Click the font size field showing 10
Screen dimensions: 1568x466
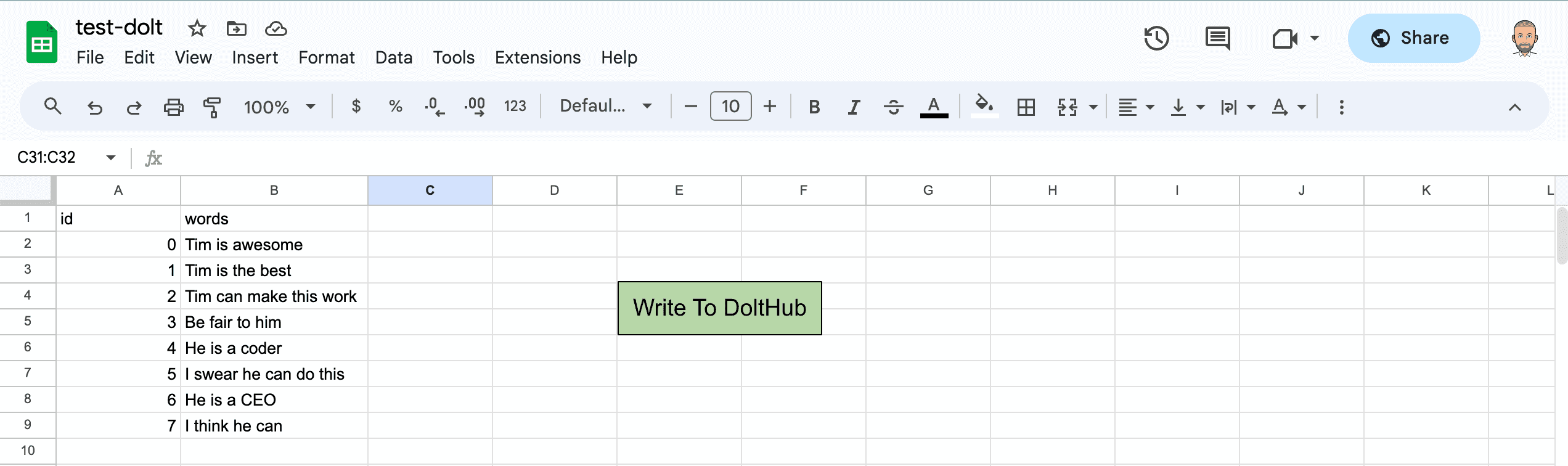pos(730,107)
